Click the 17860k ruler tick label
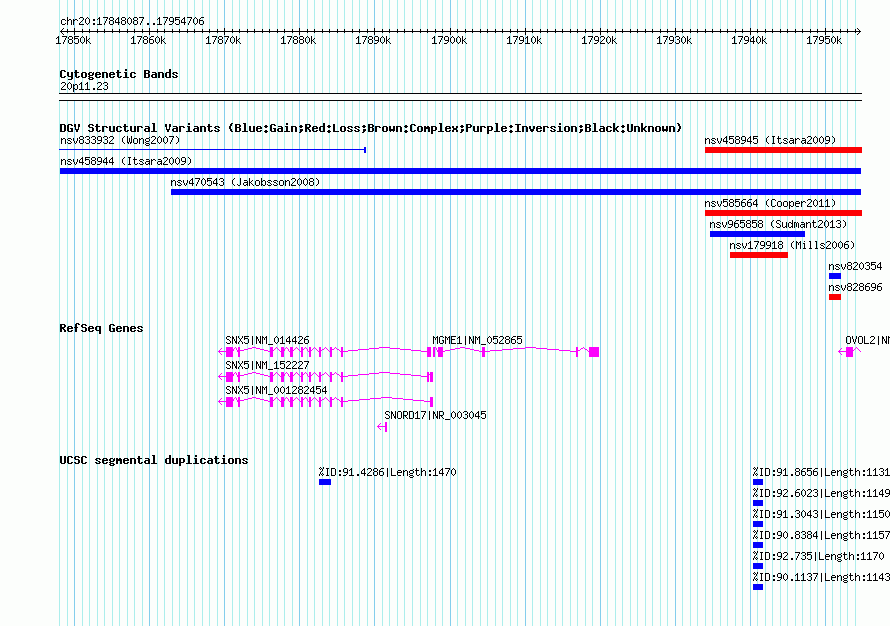This screenshot has height=626, width=890. [148, 40]
